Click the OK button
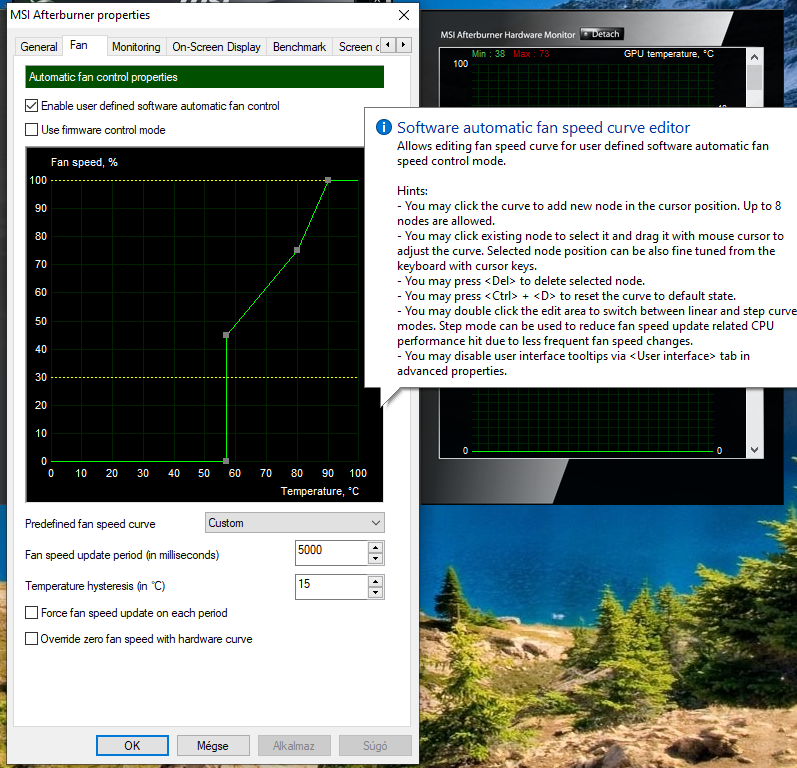797x768 pixels. [132, 745]
